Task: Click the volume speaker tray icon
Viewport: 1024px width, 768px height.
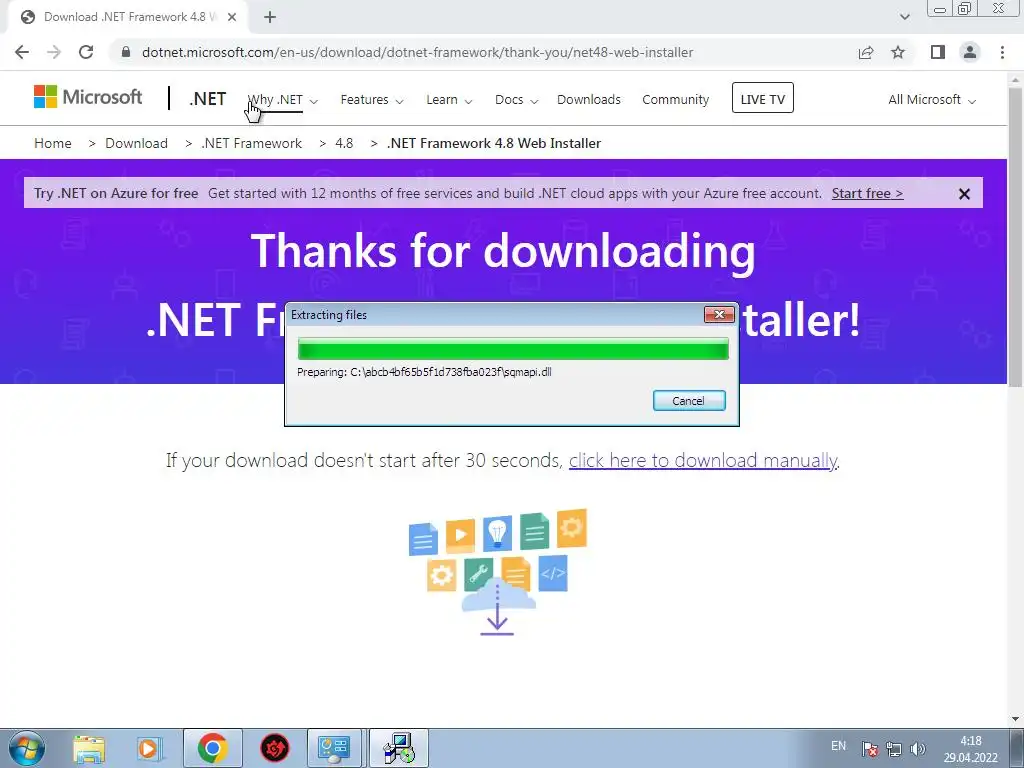Action: pos(918,749)
